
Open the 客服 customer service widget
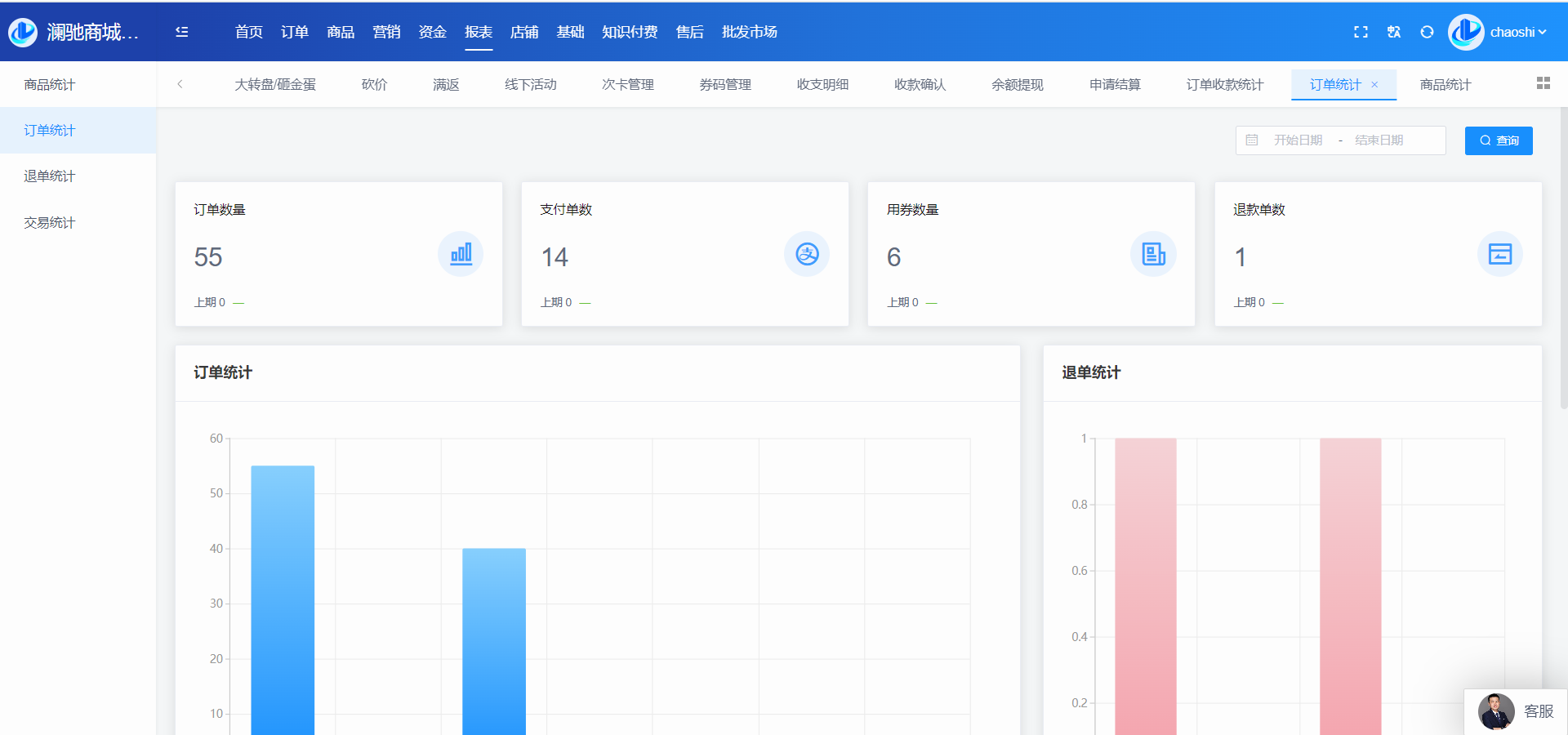pyautogui.click(x=1516, y=711)
